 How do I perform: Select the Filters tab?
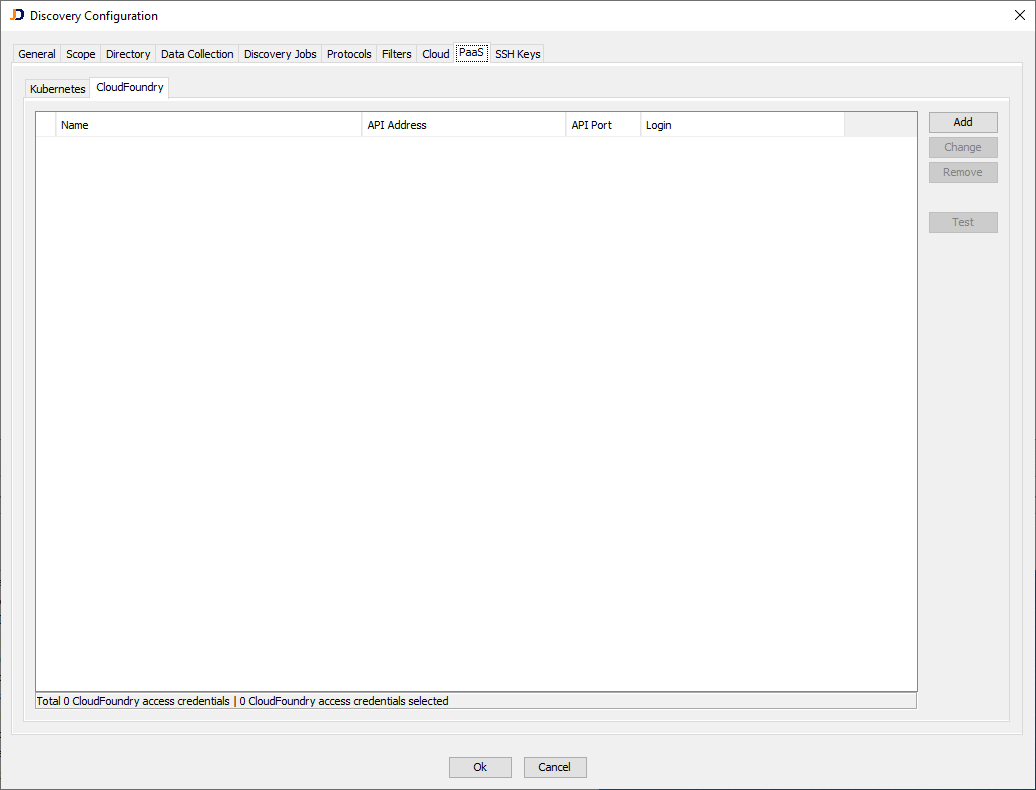pos(396,53)
